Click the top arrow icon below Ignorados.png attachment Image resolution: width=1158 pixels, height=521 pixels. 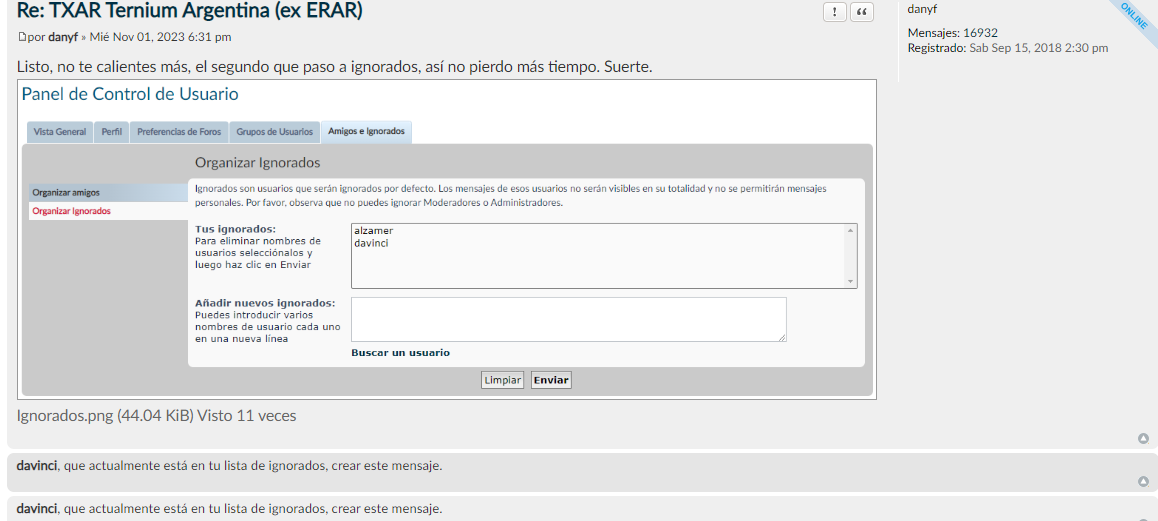click(x=1143, y=438)
